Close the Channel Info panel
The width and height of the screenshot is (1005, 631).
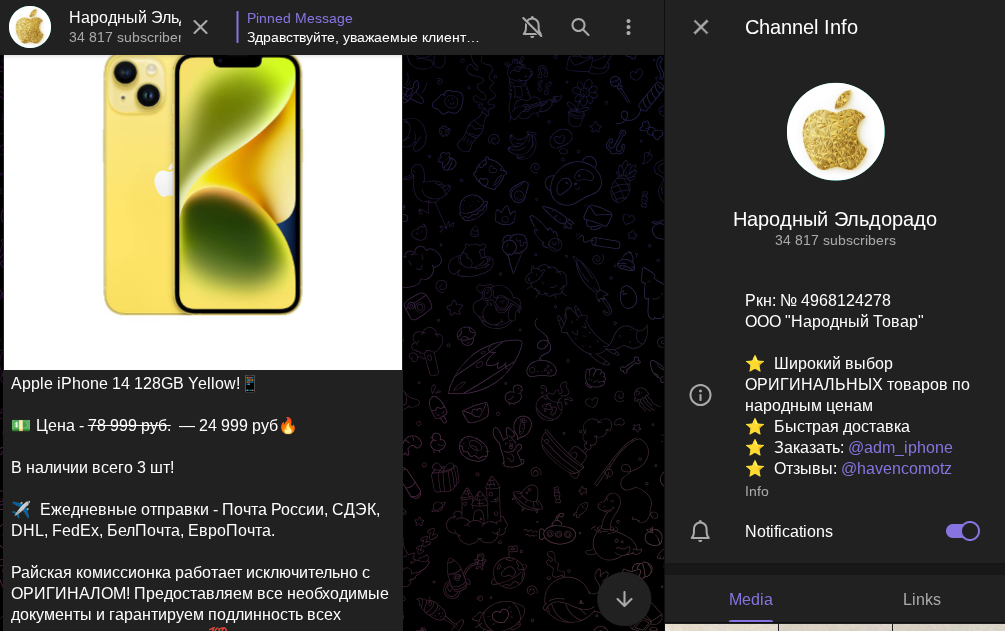[x=701, y=27]
